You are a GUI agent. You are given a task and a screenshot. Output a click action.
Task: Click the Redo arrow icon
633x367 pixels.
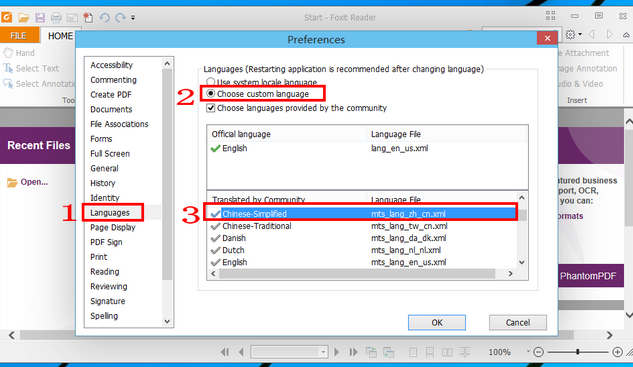120,17
